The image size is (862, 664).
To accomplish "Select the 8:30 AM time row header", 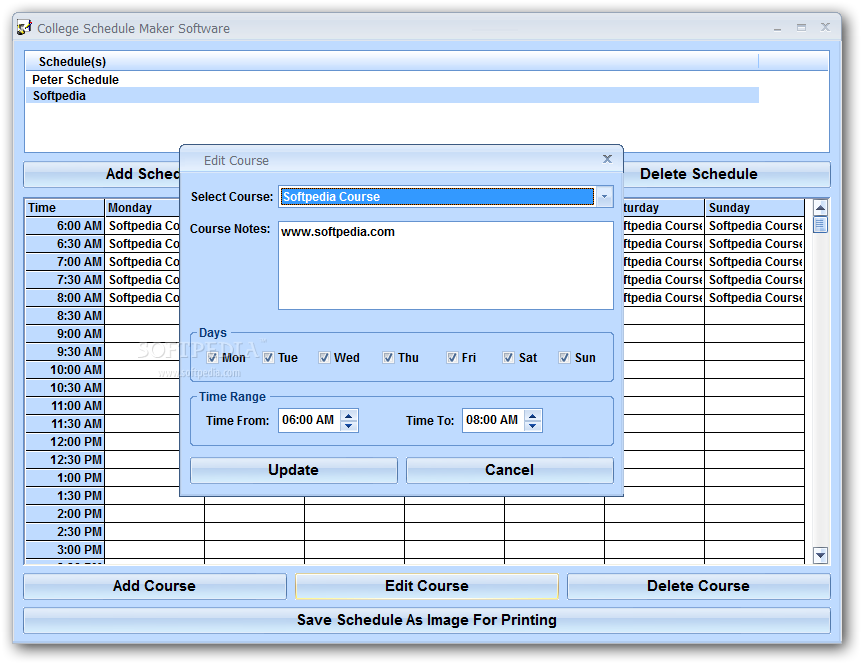I will (x=65, y=316).
